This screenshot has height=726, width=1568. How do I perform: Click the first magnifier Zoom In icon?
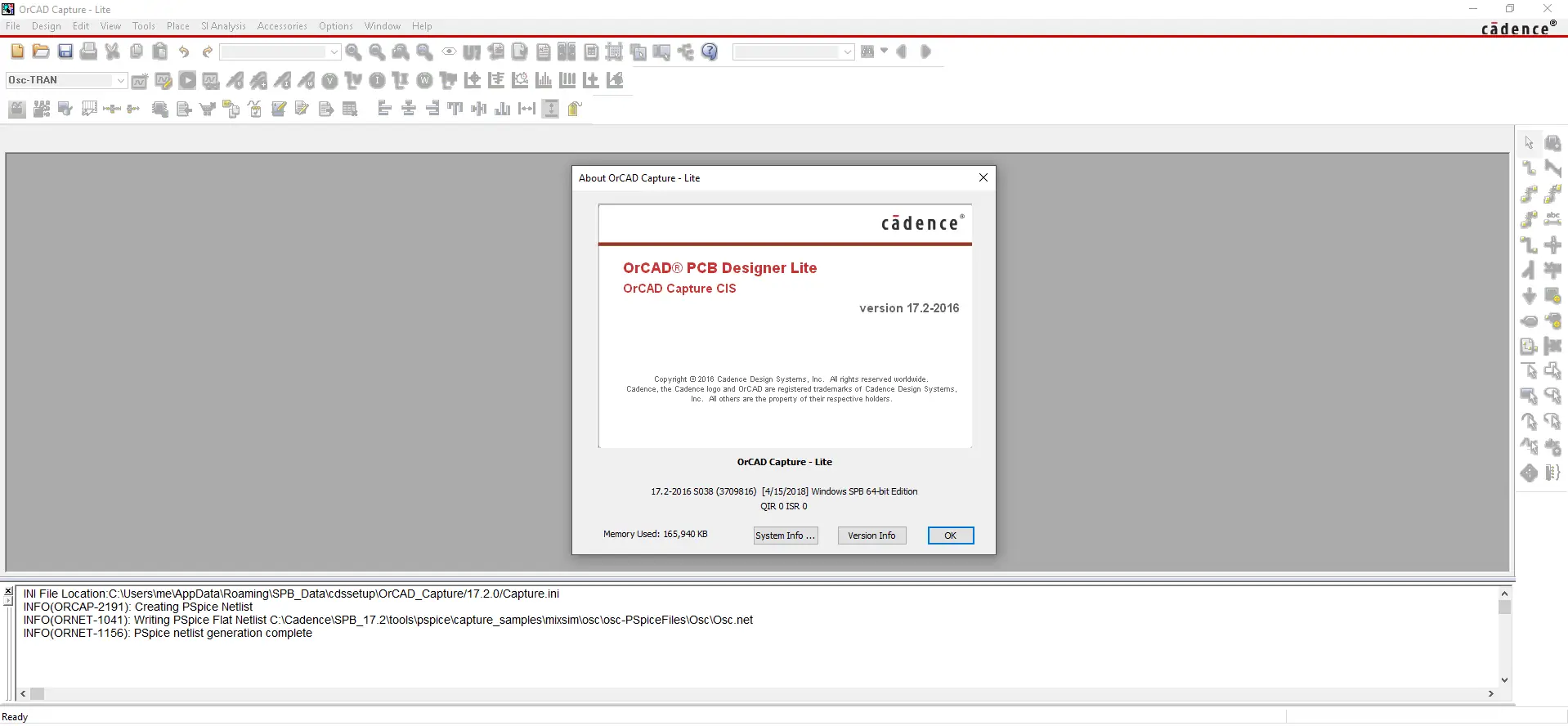(353, 52)
